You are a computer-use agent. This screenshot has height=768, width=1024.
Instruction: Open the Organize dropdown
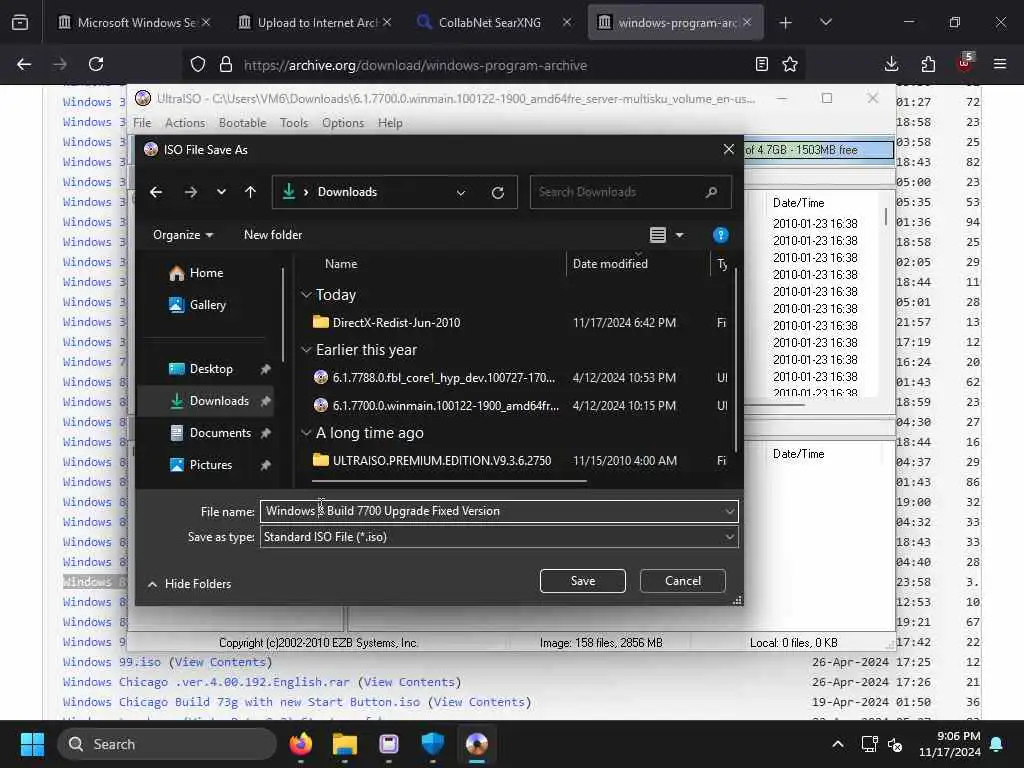(x=183, y=235)
